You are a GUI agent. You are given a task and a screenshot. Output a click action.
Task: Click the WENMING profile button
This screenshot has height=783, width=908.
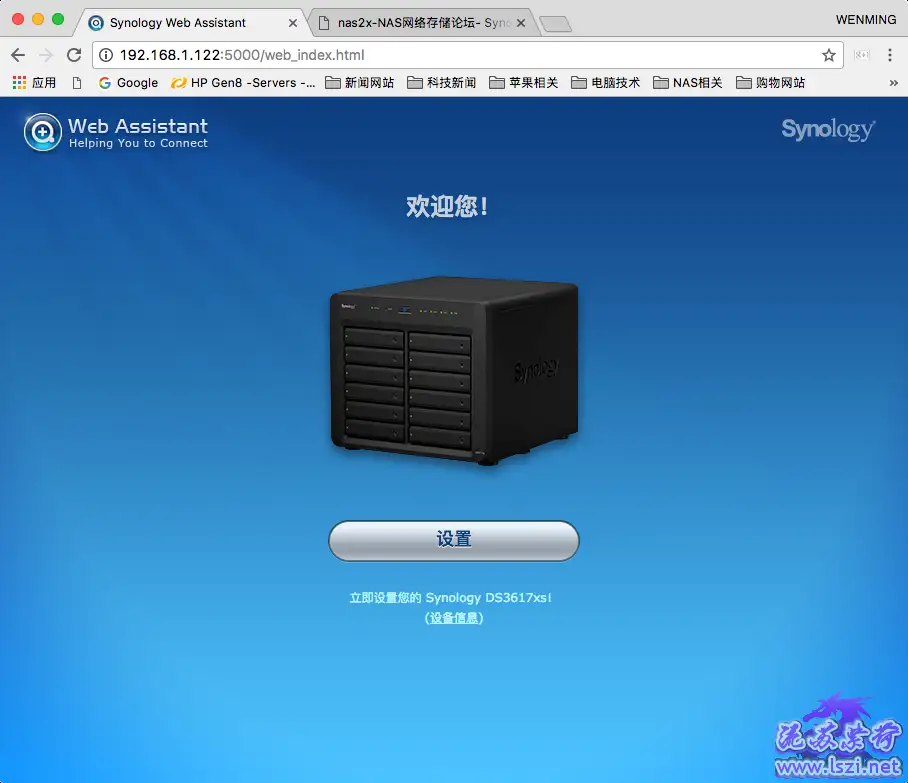[866, 20]
